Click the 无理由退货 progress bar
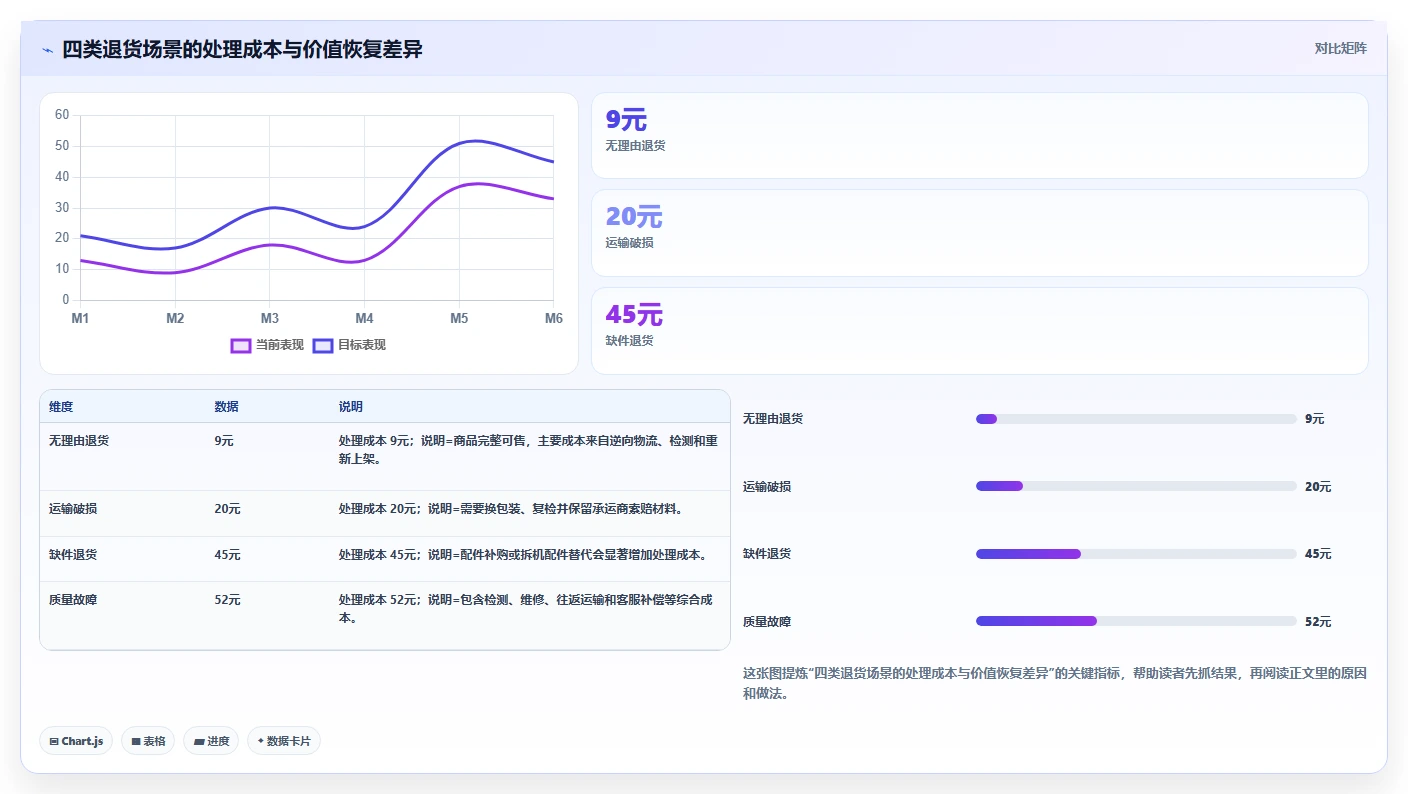 pos(1136,419)
